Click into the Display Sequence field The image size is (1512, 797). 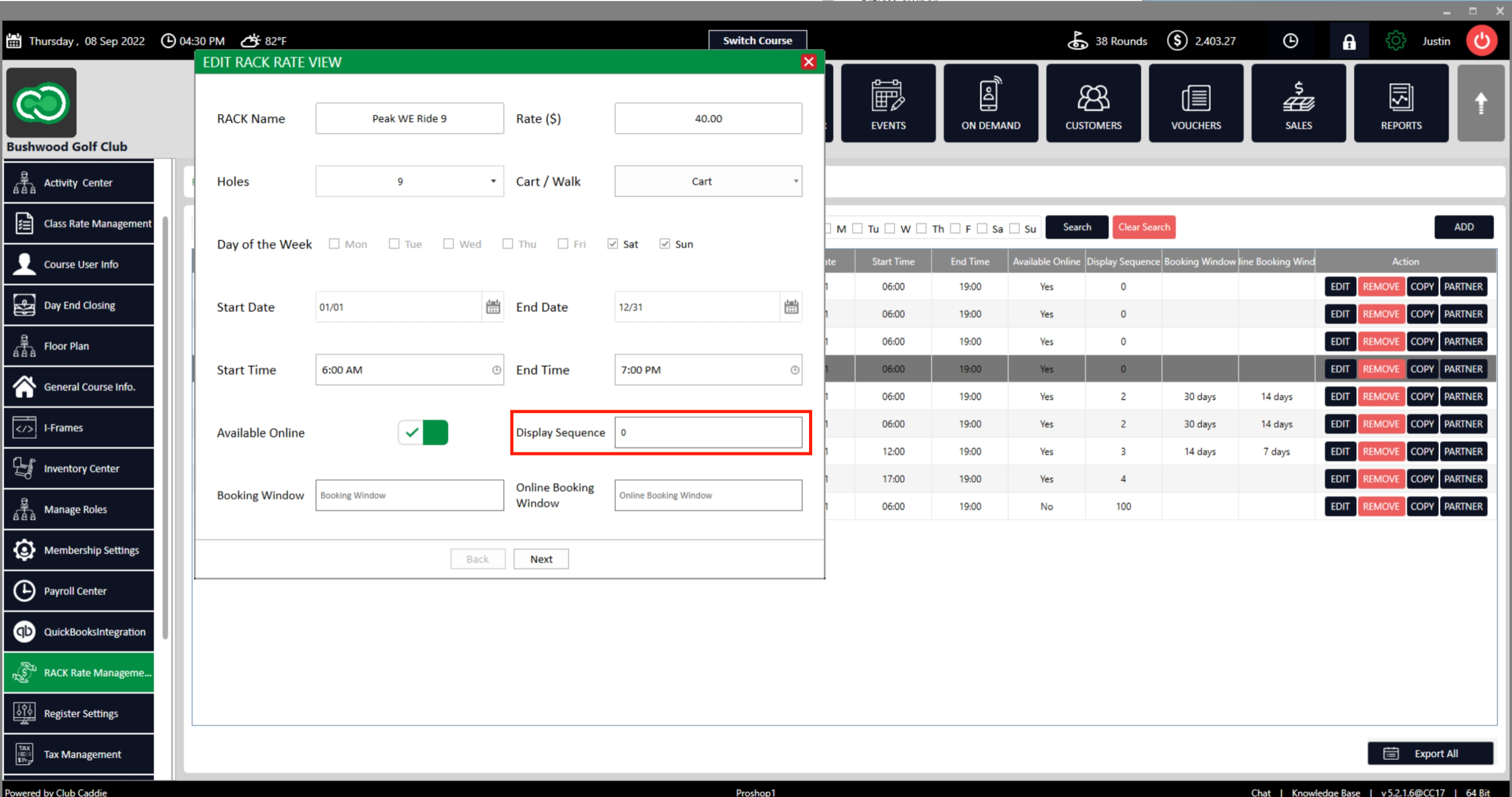(x=707, y=432)
